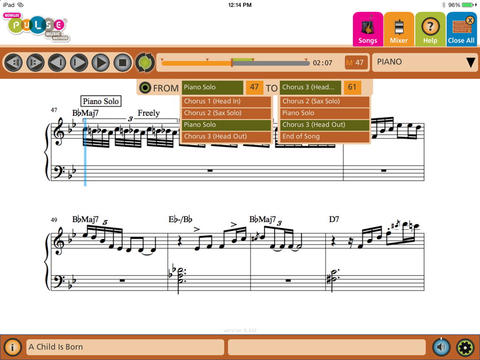Start playback with the Play button

click(x=101, y=62)
